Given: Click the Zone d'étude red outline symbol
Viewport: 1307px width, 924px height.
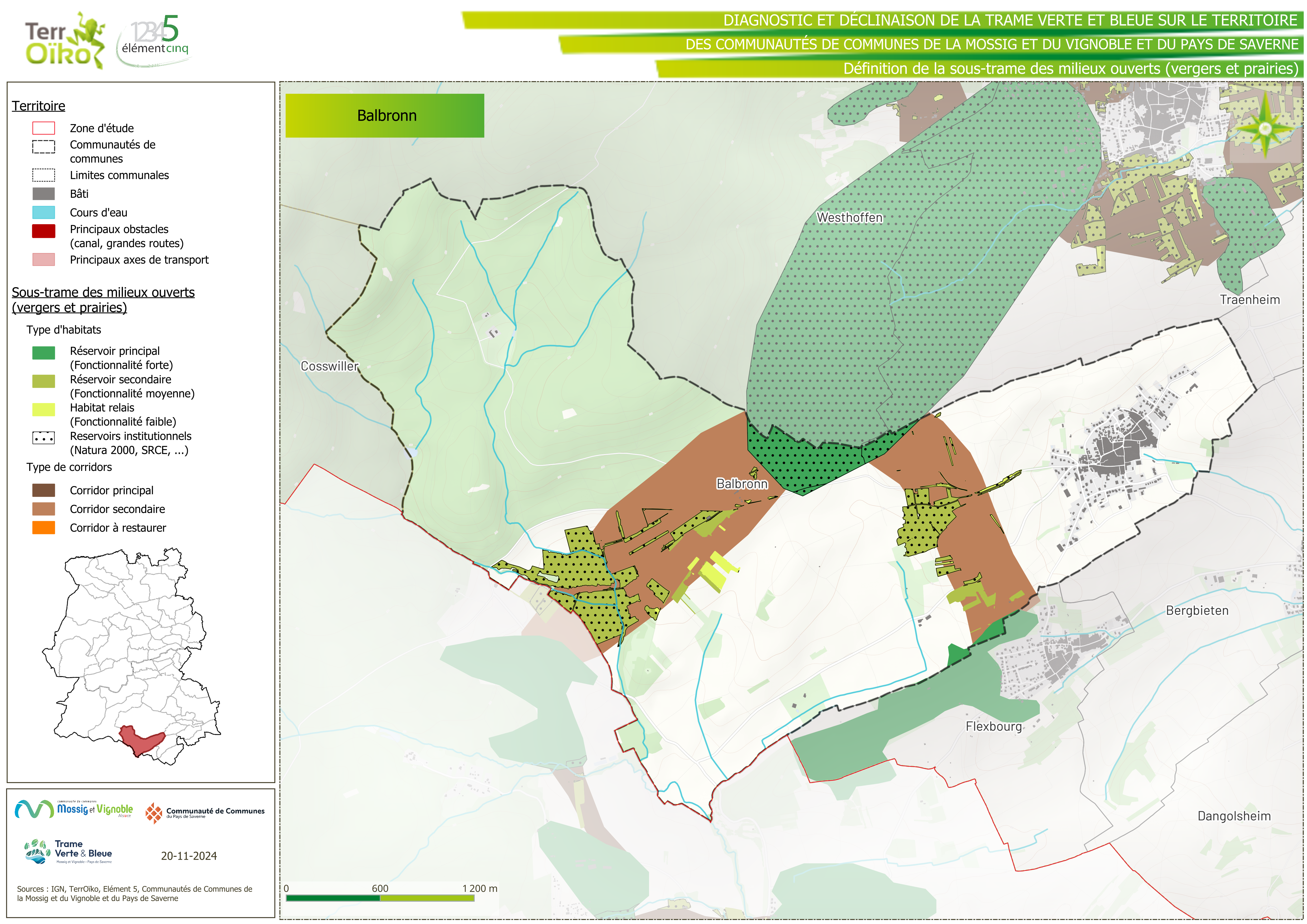Looking at the screenshot, I should pos(44,128).
